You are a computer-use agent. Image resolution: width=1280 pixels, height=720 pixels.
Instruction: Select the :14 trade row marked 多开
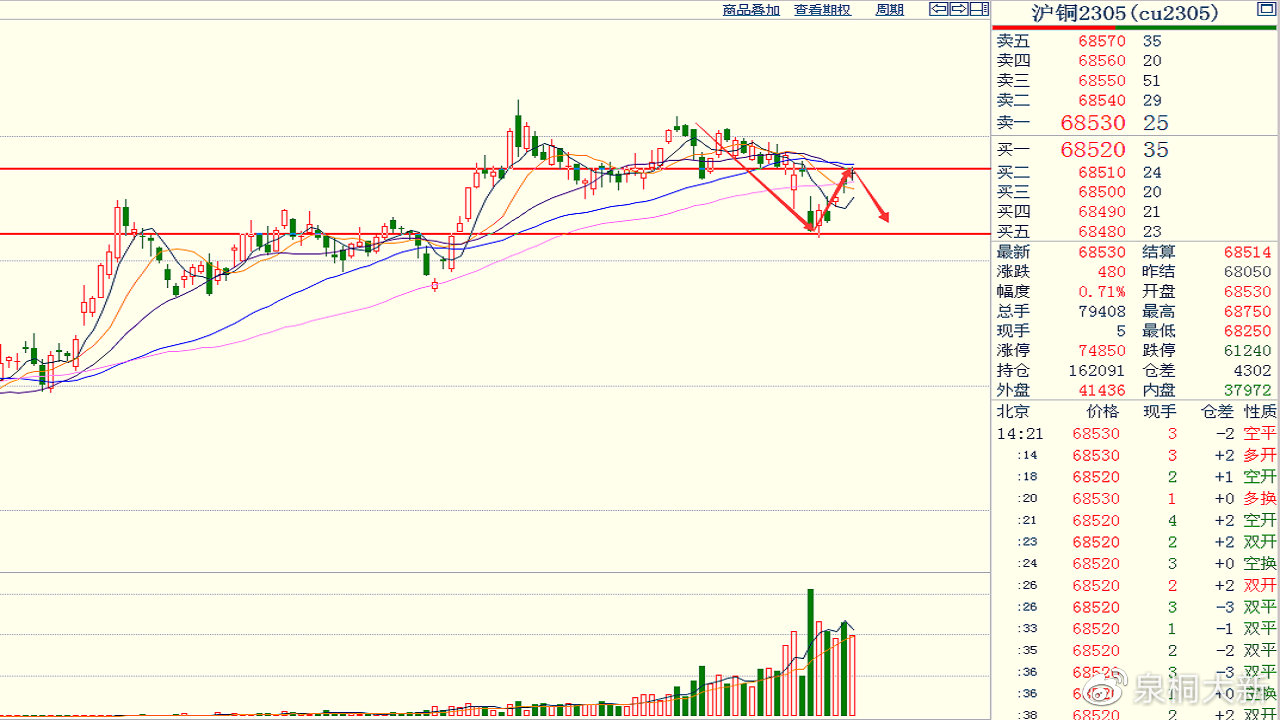1136,456
